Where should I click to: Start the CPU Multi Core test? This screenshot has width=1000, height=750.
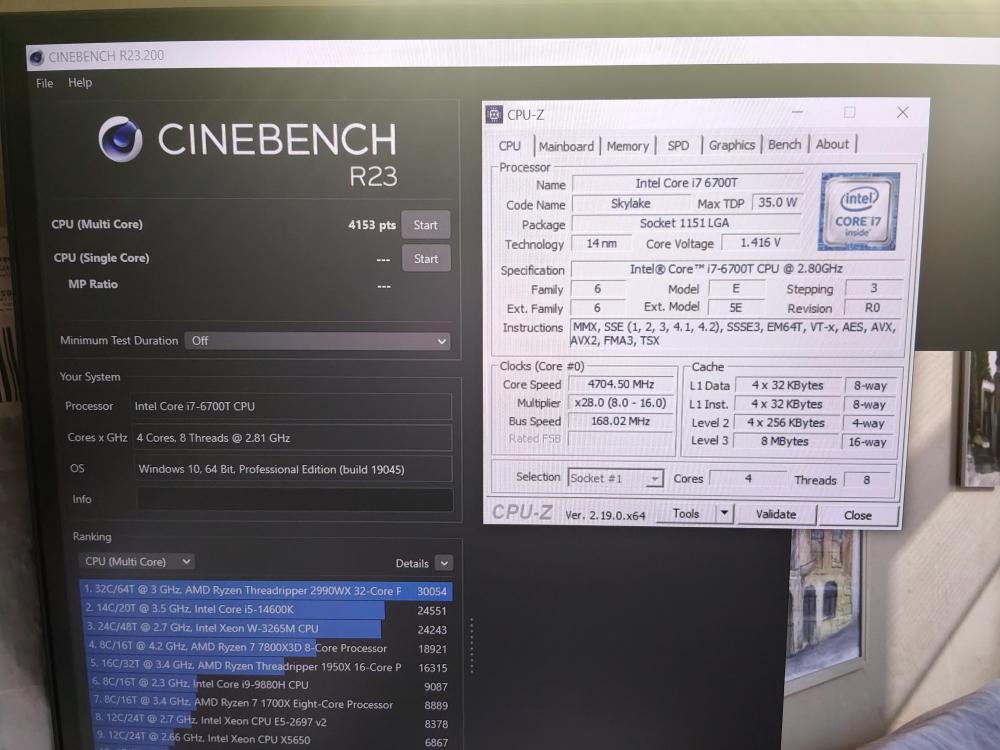(x=425, y=225)
